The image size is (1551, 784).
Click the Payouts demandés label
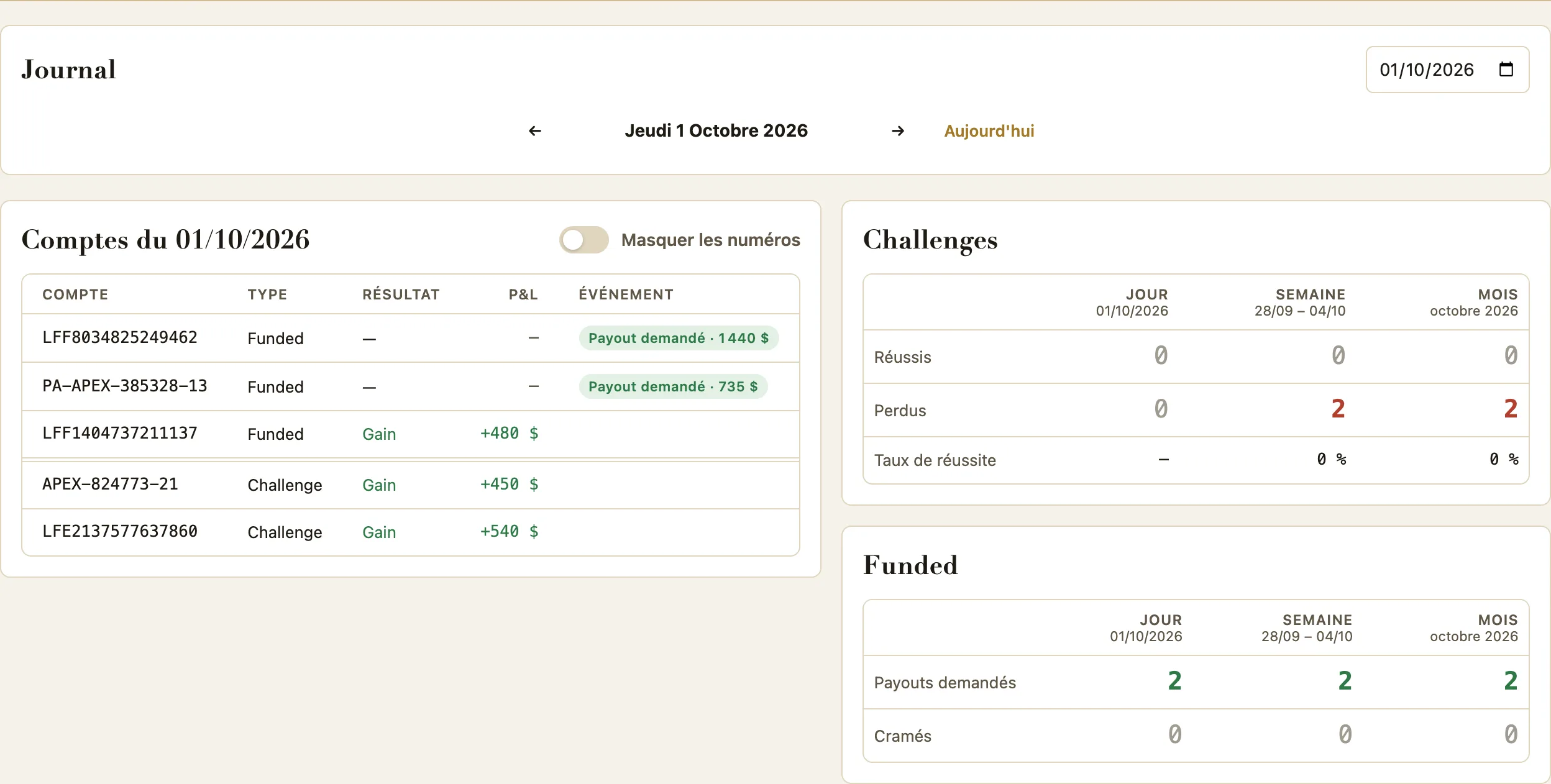pos(945,683)
